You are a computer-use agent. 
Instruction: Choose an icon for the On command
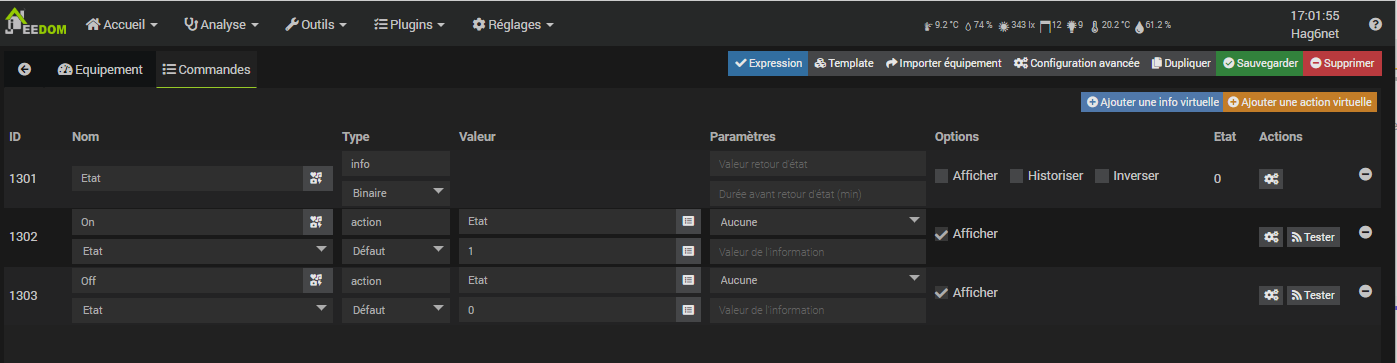click(x=317, y=222)
